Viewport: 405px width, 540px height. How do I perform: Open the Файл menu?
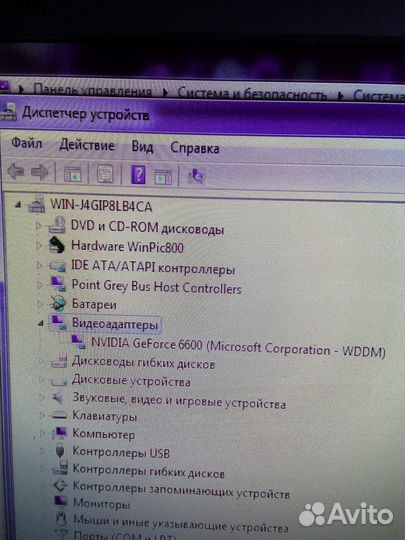point(27,143)
